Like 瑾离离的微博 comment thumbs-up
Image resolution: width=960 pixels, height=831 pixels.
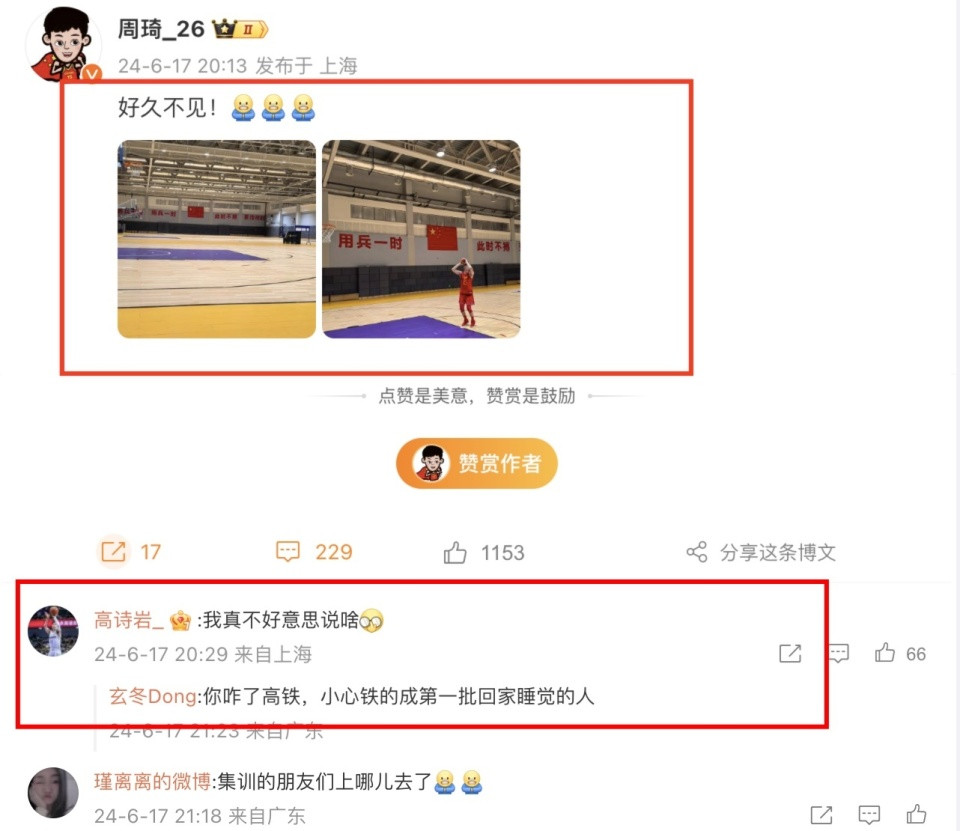[x=916, y=814]
